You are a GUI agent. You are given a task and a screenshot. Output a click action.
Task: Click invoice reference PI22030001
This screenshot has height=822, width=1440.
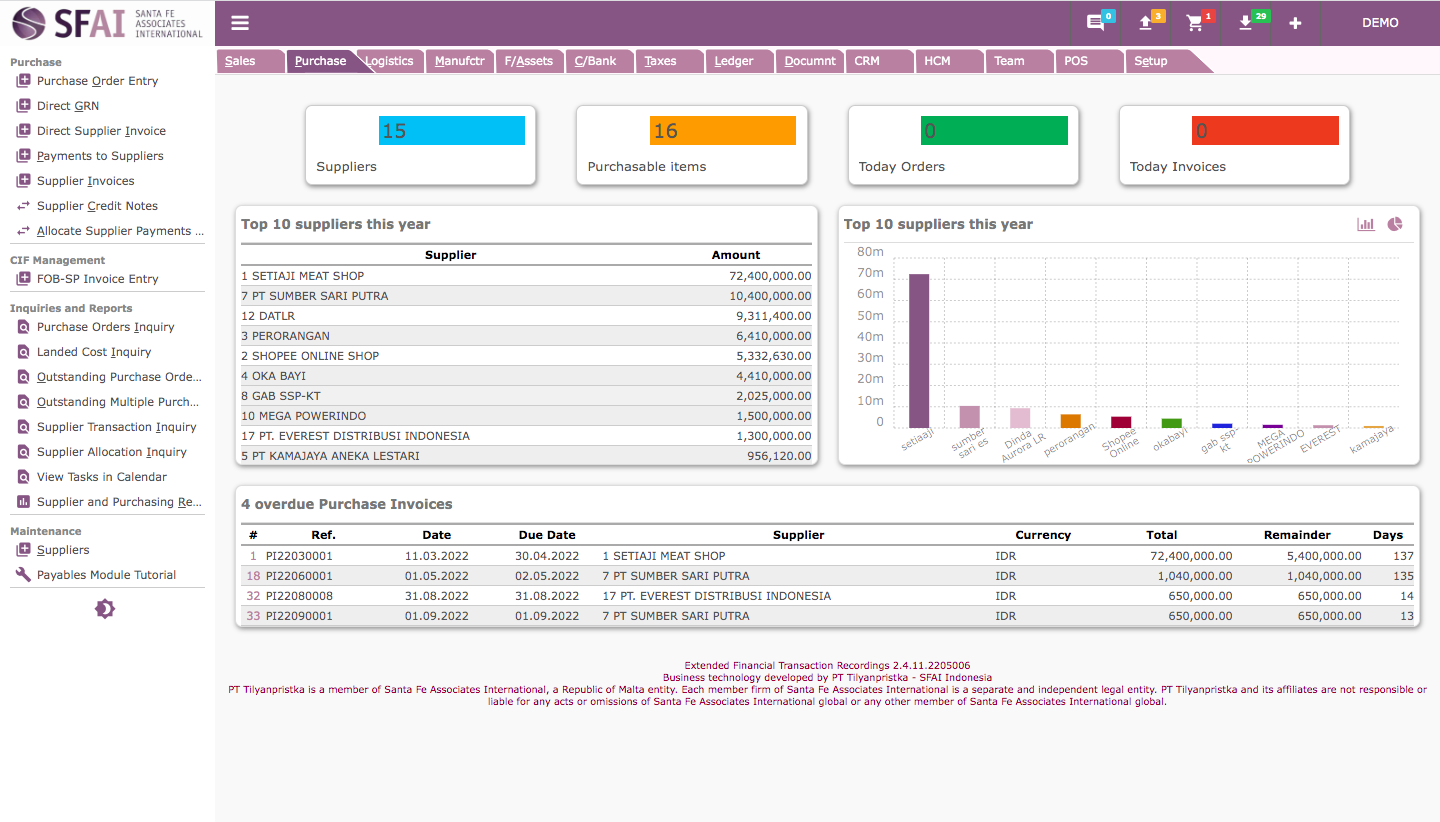299,556
